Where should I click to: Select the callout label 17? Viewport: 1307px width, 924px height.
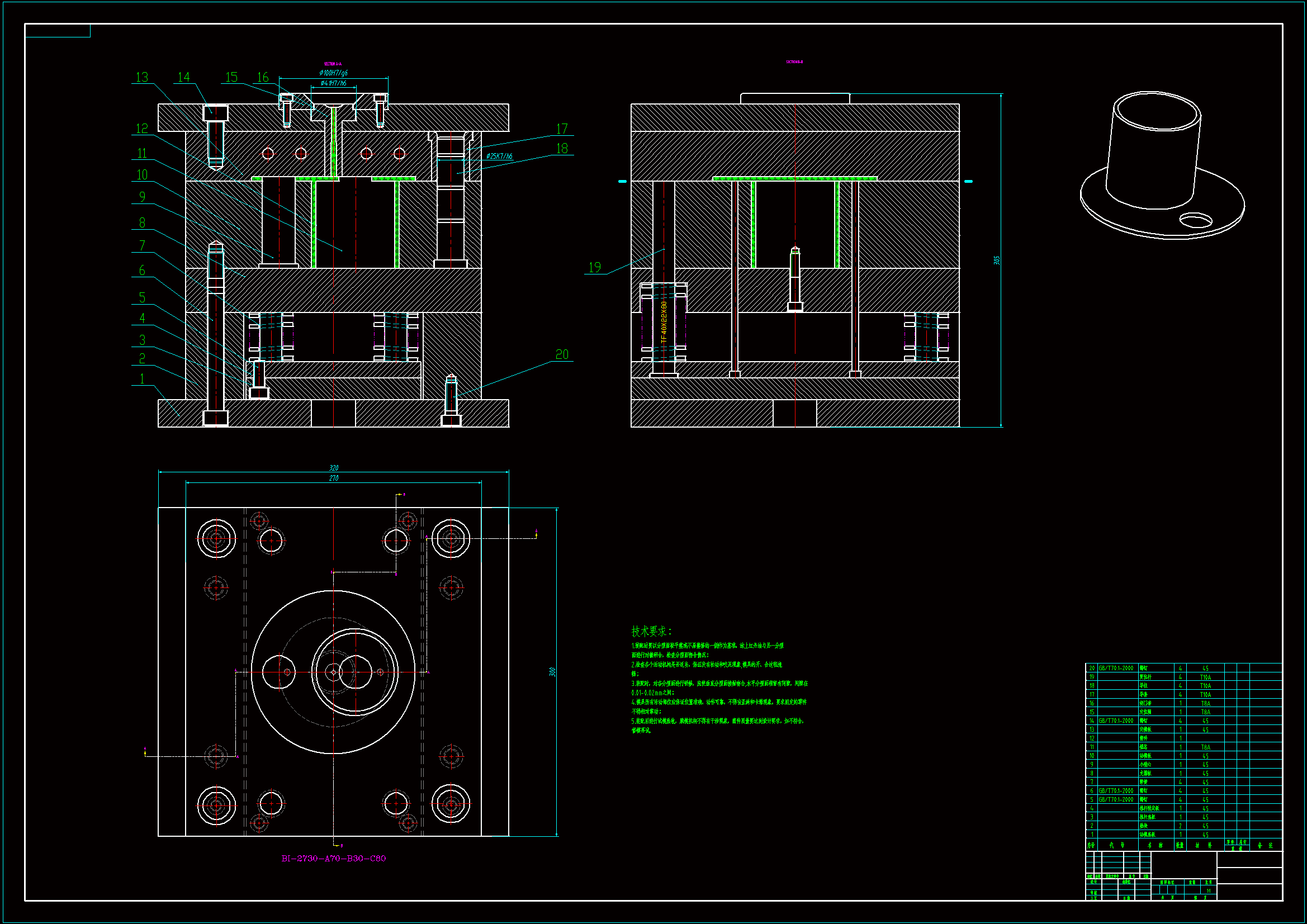[x=562, y=129]
